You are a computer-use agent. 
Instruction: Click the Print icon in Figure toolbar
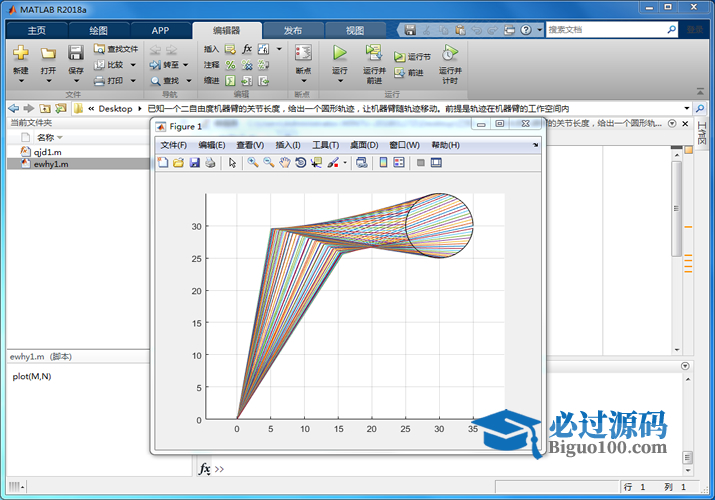[x=210, y=163]
